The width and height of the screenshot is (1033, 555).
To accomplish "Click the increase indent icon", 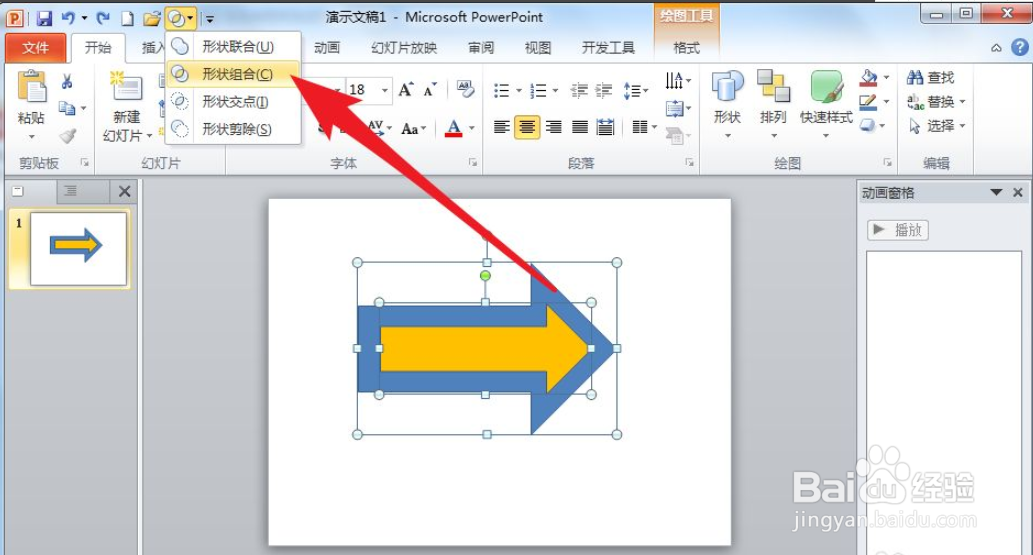I will 604,90.
